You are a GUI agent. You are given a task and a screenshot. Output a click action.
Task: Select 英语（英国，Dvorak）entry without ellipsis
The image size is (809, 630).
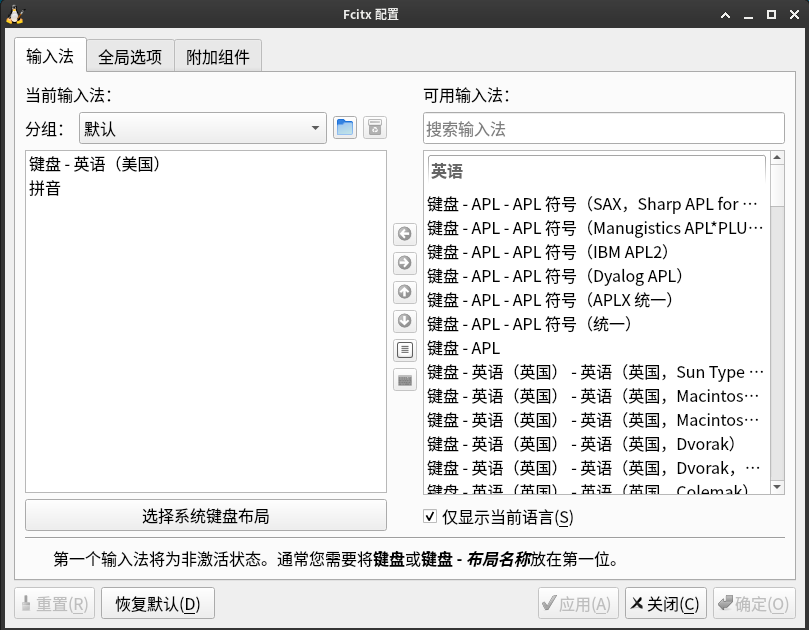click(x=597, y=444)
